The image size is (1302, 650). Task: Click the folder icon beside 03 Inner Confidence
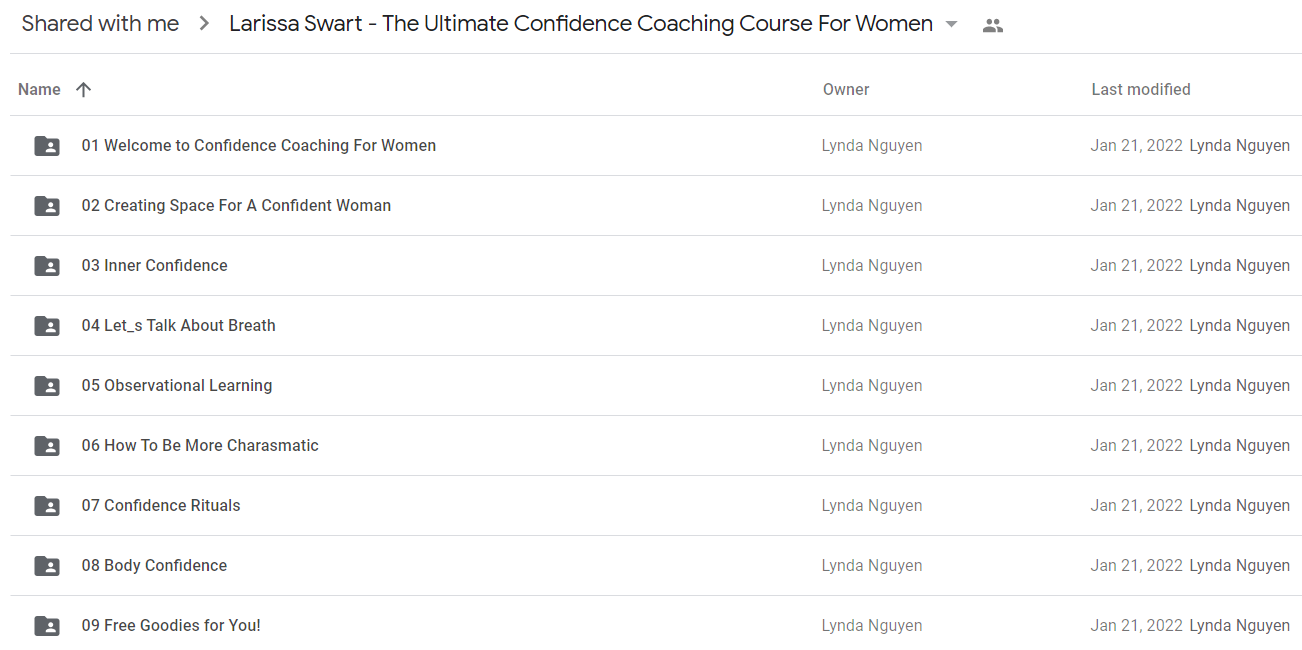(47, 266)
